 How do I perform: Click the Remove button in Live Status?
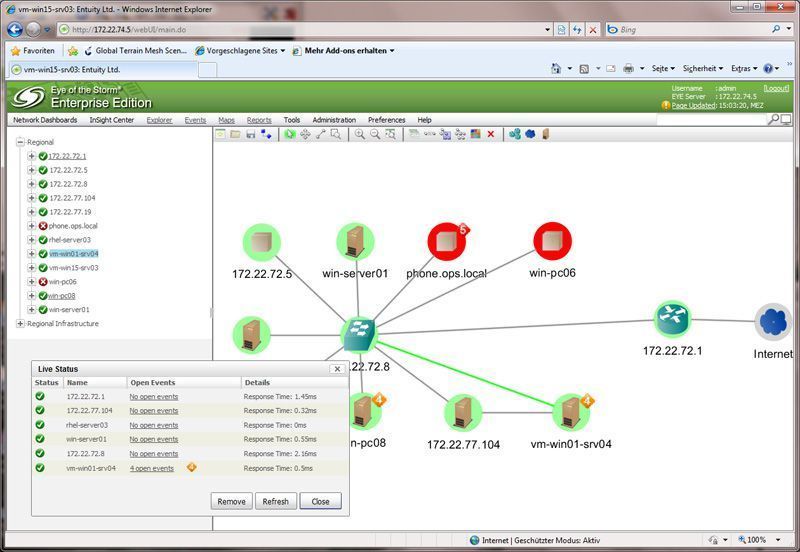tap(231, 501)
